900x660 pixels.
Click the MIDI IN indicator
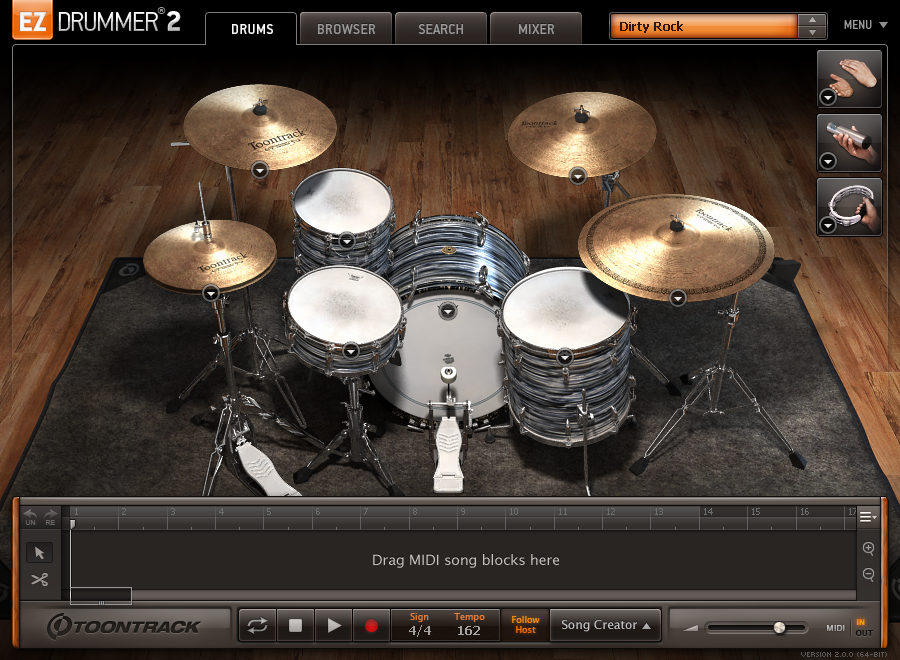860,622
